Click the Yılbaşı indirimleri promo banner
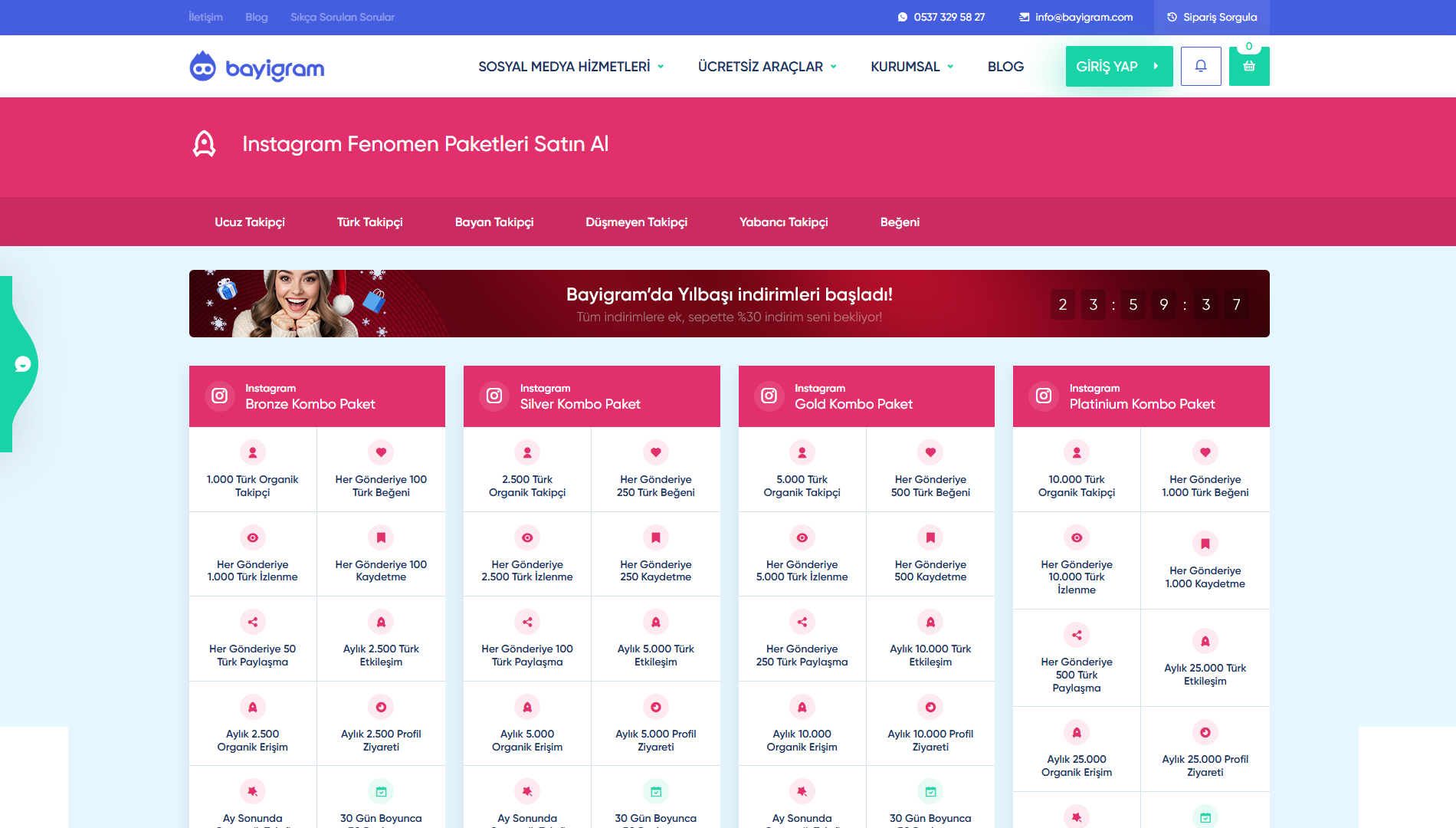The image size is (1456, 828). (x=729, y=304)
